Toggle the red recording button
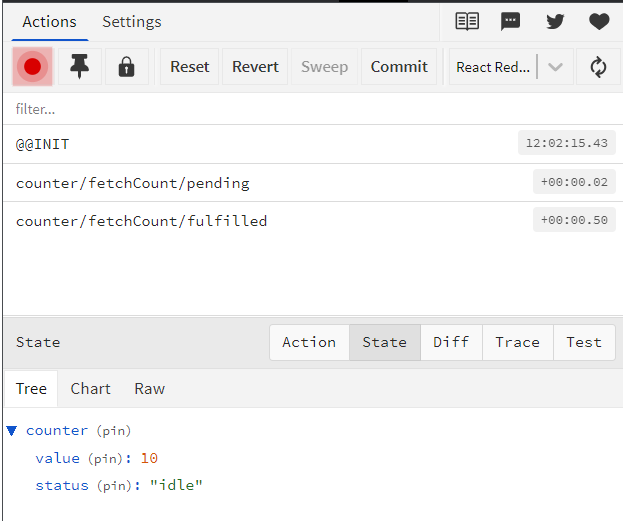Screen dimensions: 623x521 [x=32, y=67]
